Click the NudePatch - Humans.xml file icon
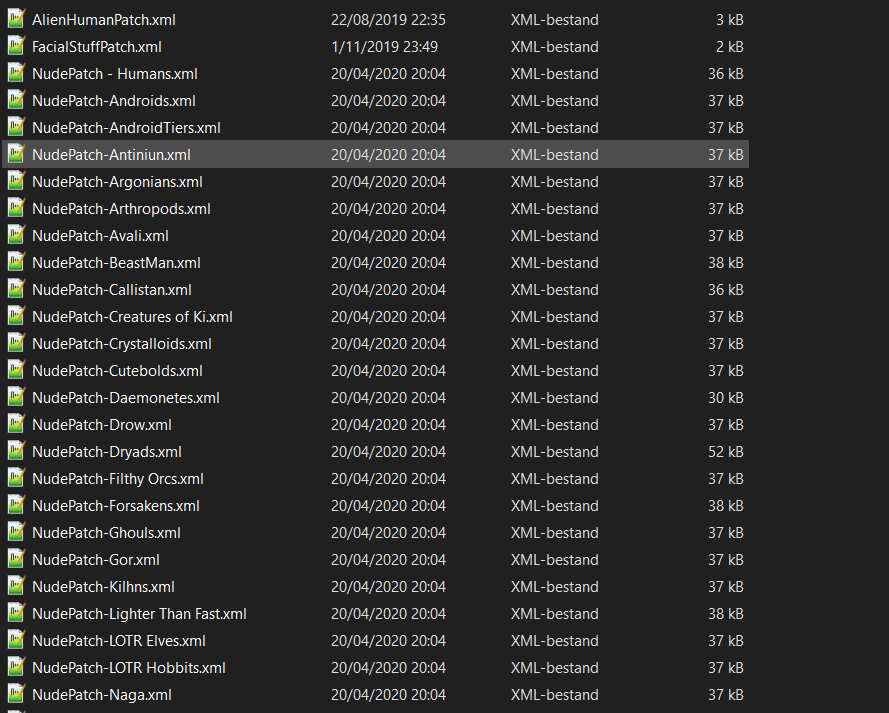 (x=16, y=74)
